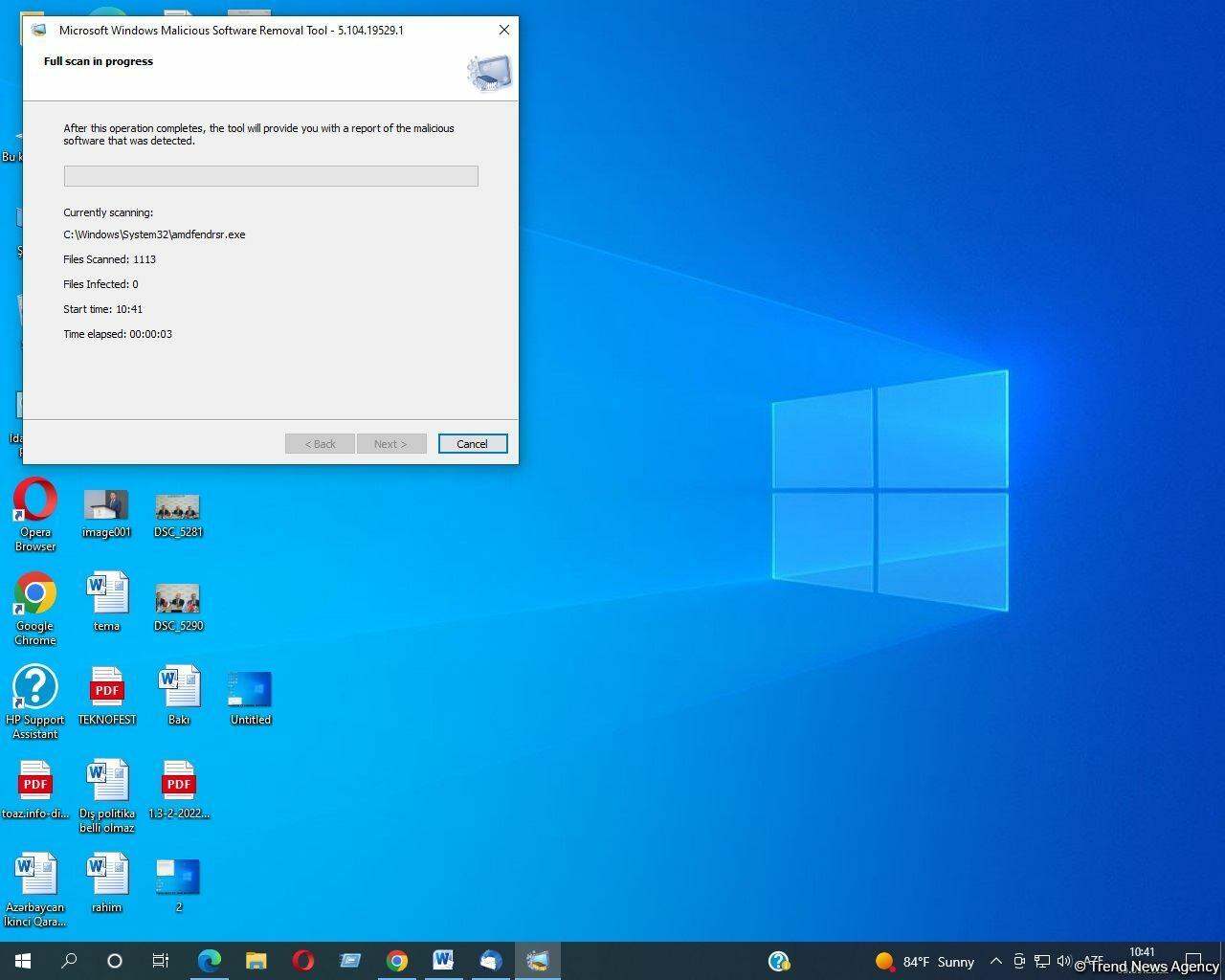Open Cortana from the taskbar

115,961
